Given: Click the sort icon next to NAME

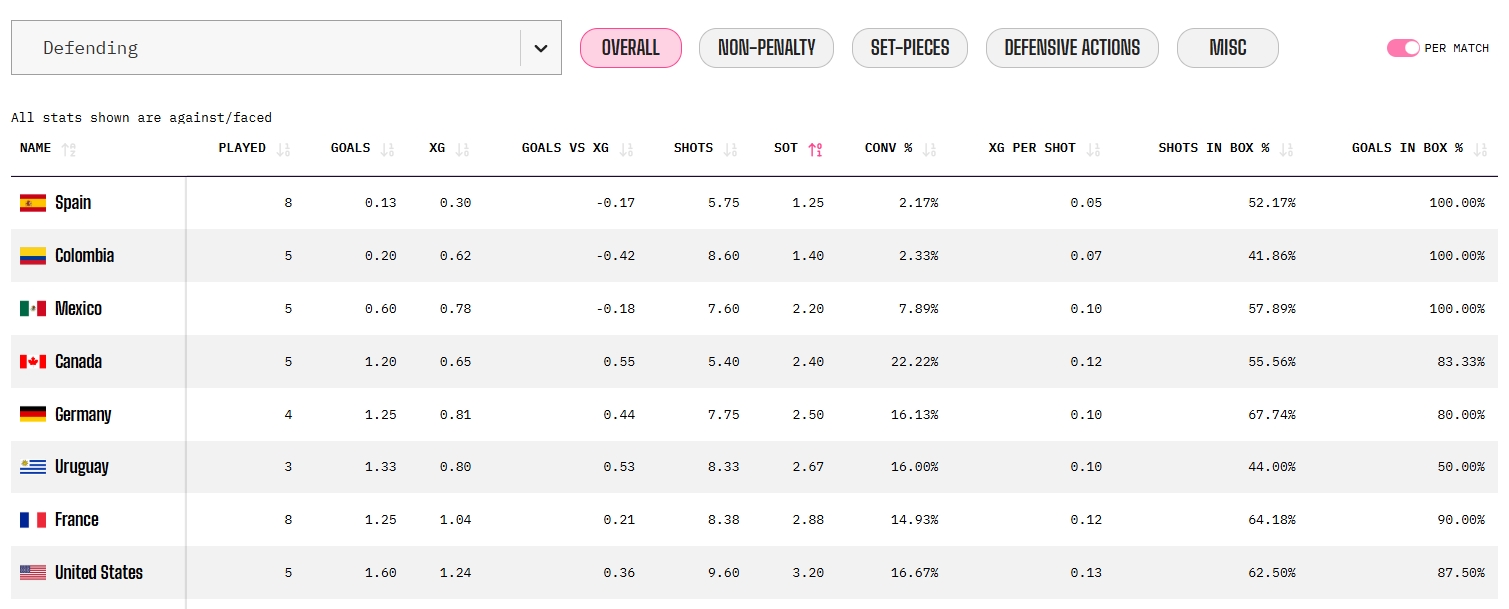Looking at the screenshot, I should pos(68,149).
